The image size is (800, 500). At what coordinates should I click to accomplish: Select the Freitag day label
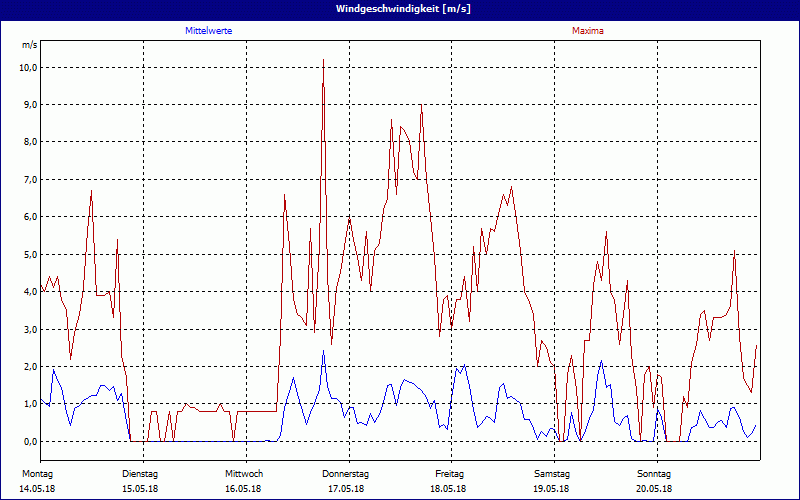(x=449, y=472)
